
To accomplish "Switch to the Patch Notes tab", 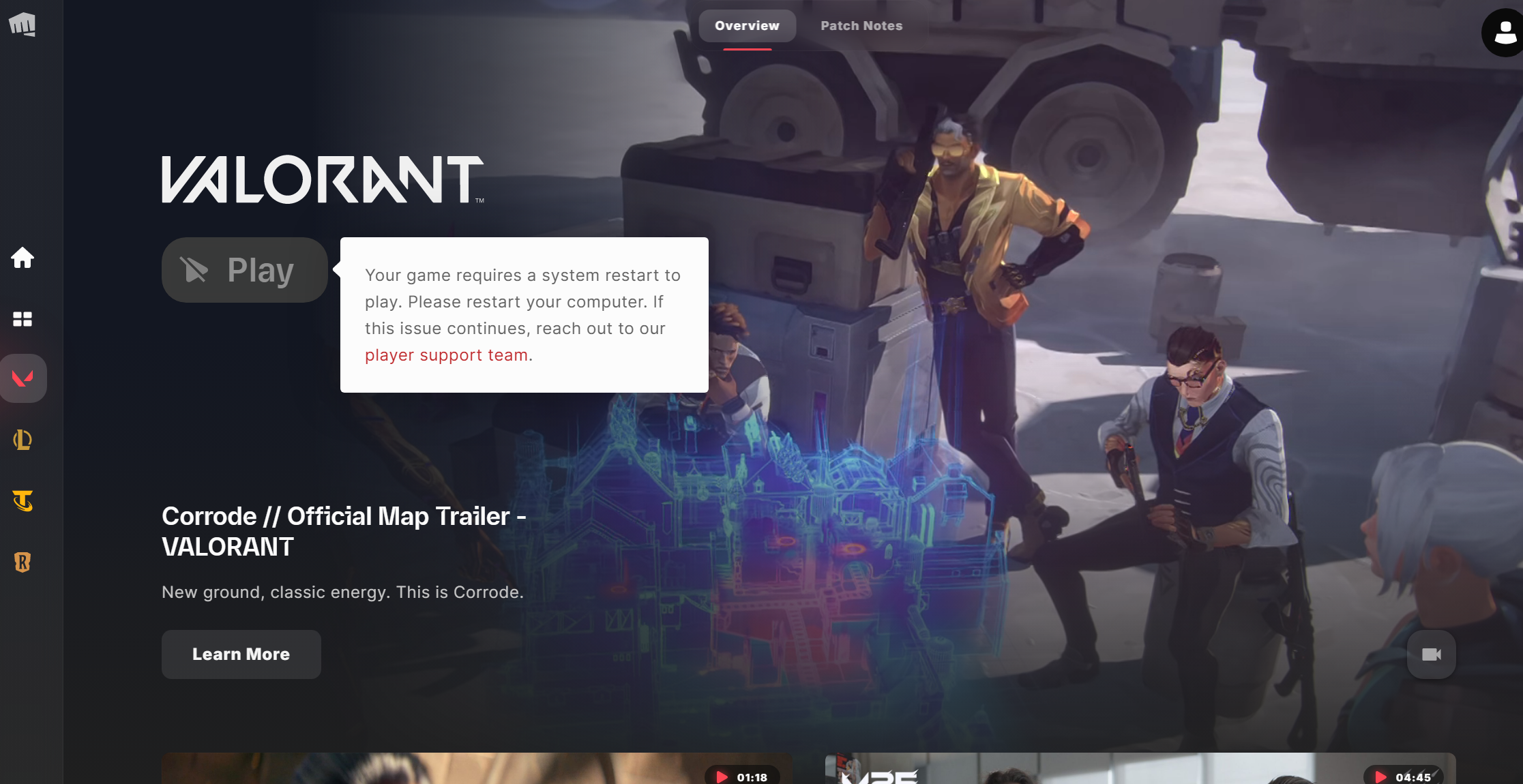I will point(861,26).
